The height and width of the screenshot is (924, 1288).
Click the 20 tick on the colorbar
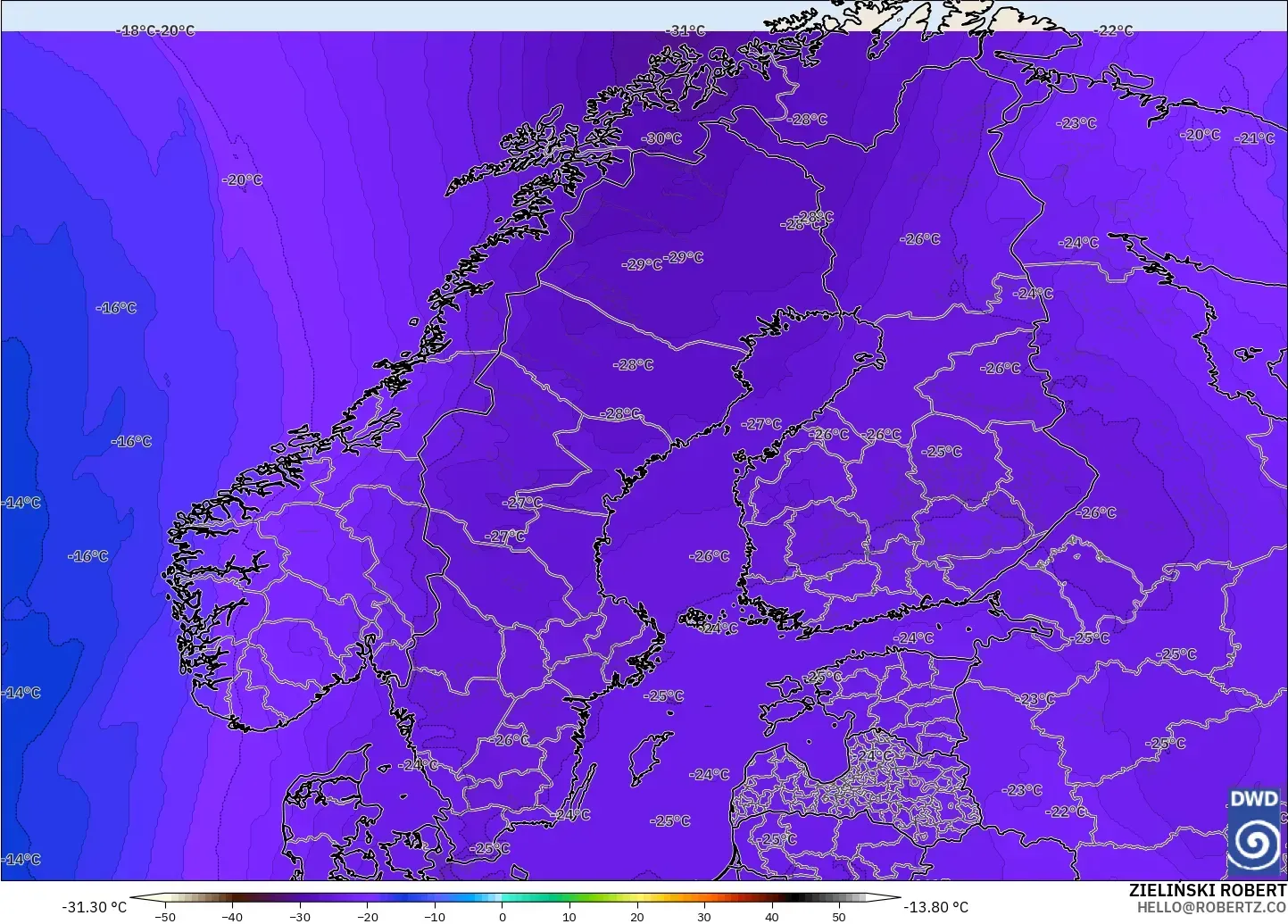pyautogui.click(x=637, y=916)
